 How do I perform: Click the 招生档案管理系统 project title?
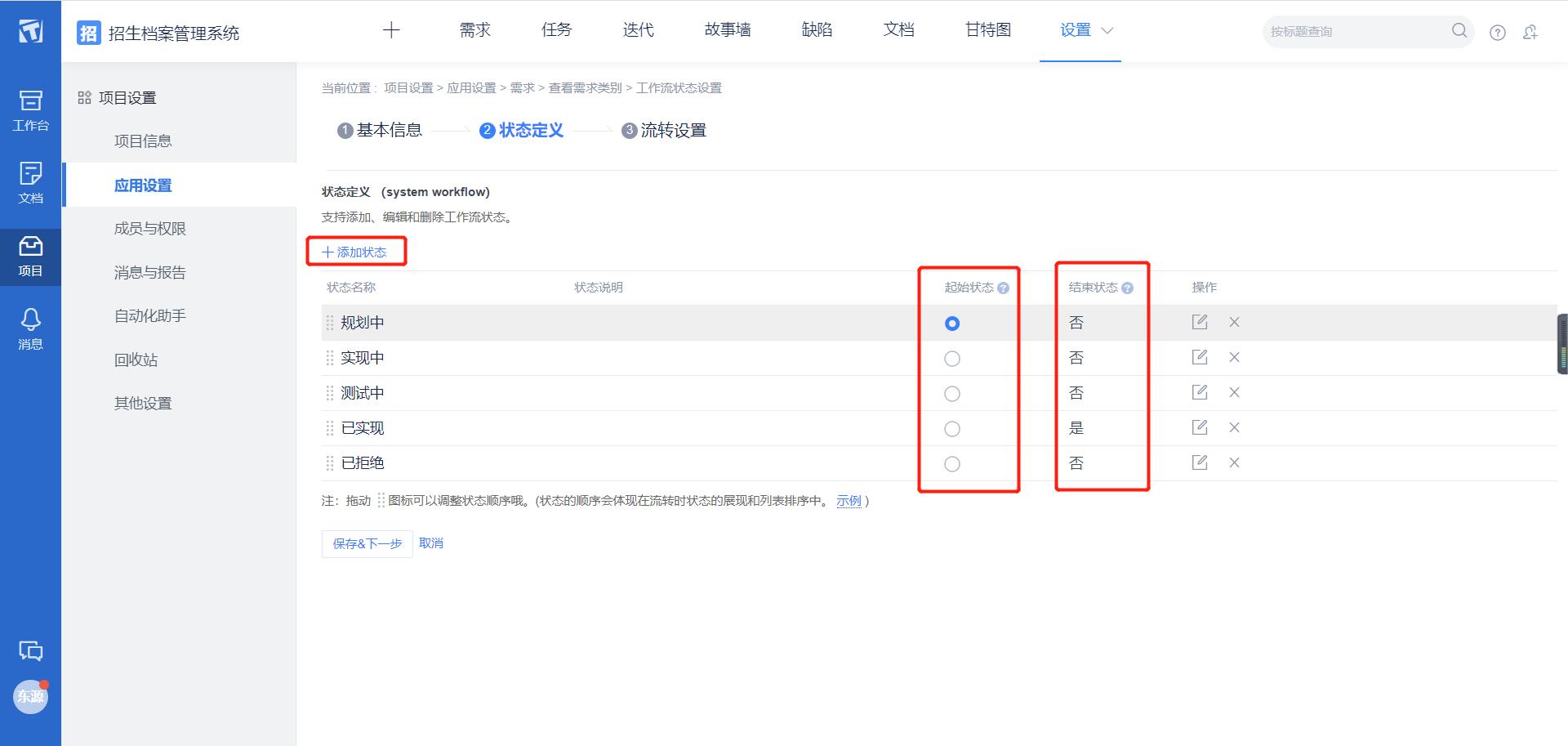174,34
